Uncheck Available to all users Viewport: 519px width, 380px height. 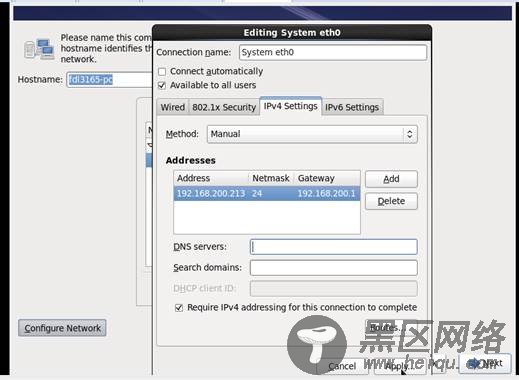point(162,86)
